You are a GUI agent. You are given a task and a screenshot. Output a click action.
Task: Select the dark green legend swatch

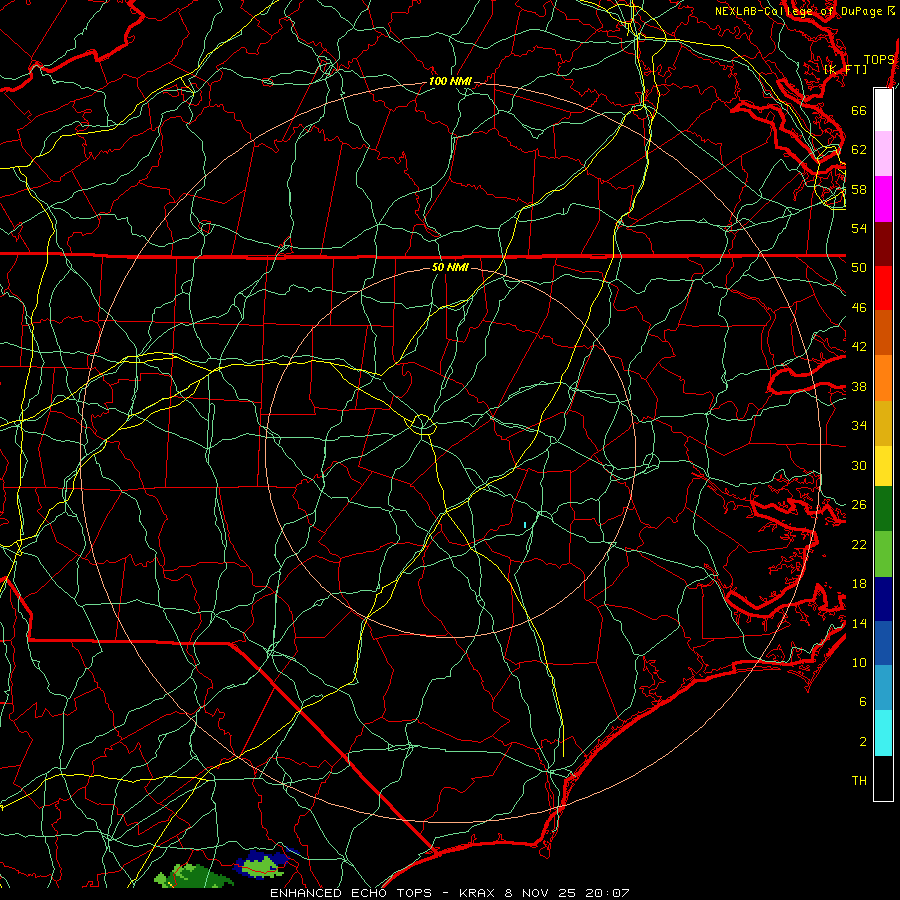click(883, 509)
